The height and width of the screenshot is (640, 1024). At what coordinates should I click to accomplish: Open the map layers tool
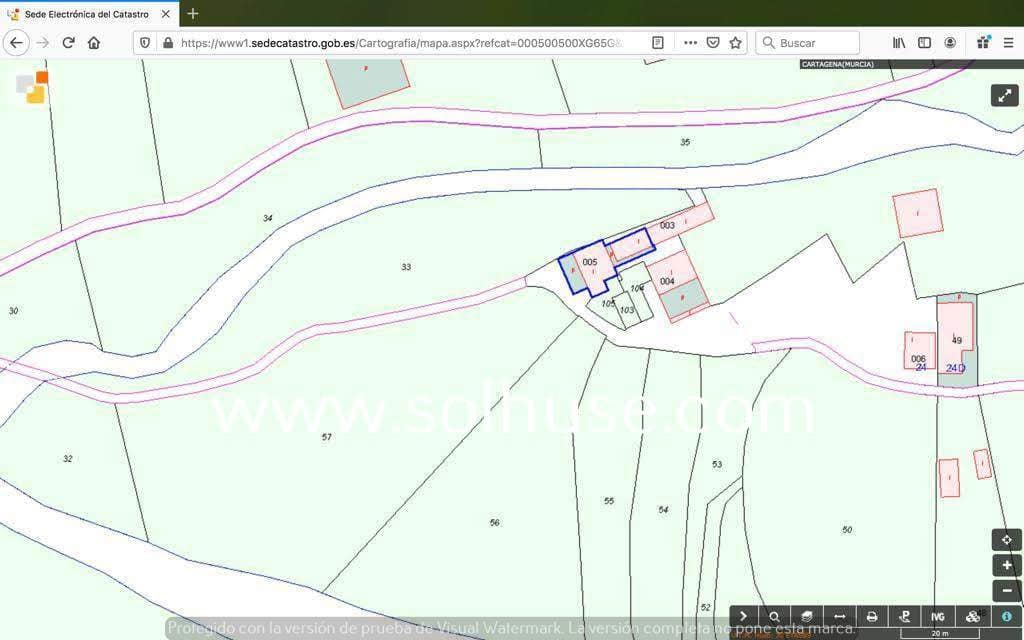[807, 616]
